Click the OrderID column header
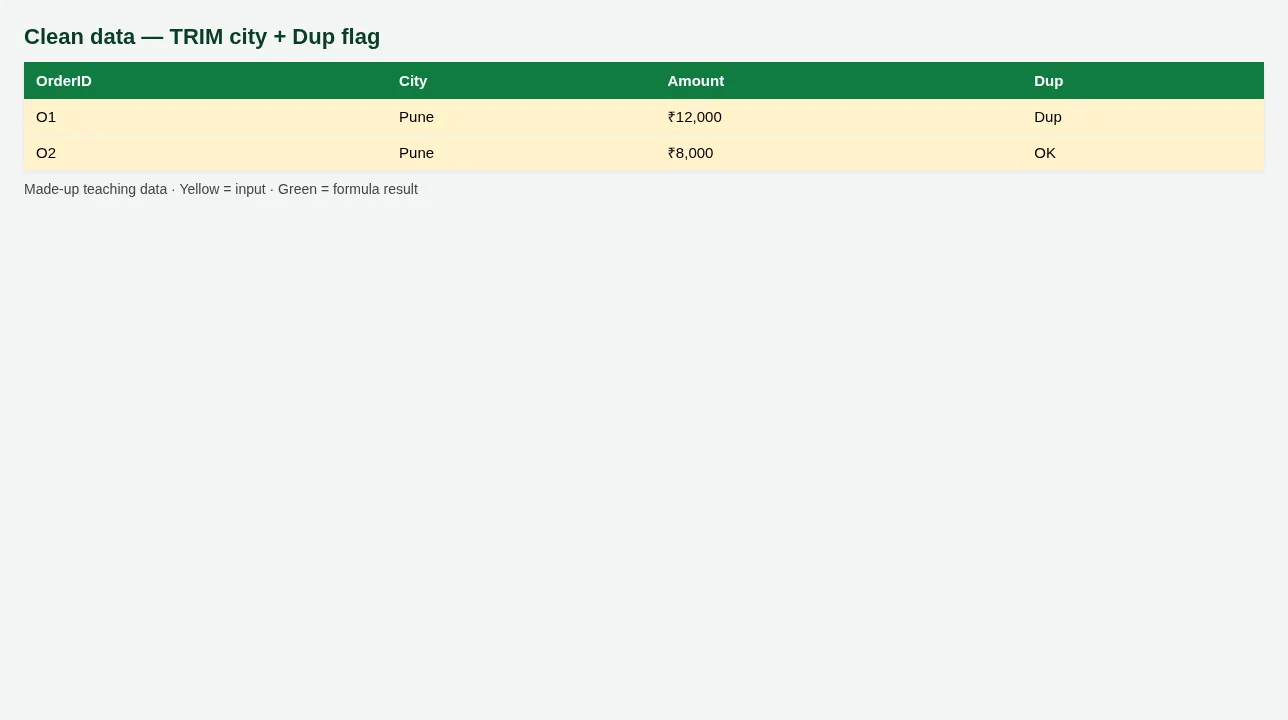The image size is (1288, 720). (x=205, y=81)
